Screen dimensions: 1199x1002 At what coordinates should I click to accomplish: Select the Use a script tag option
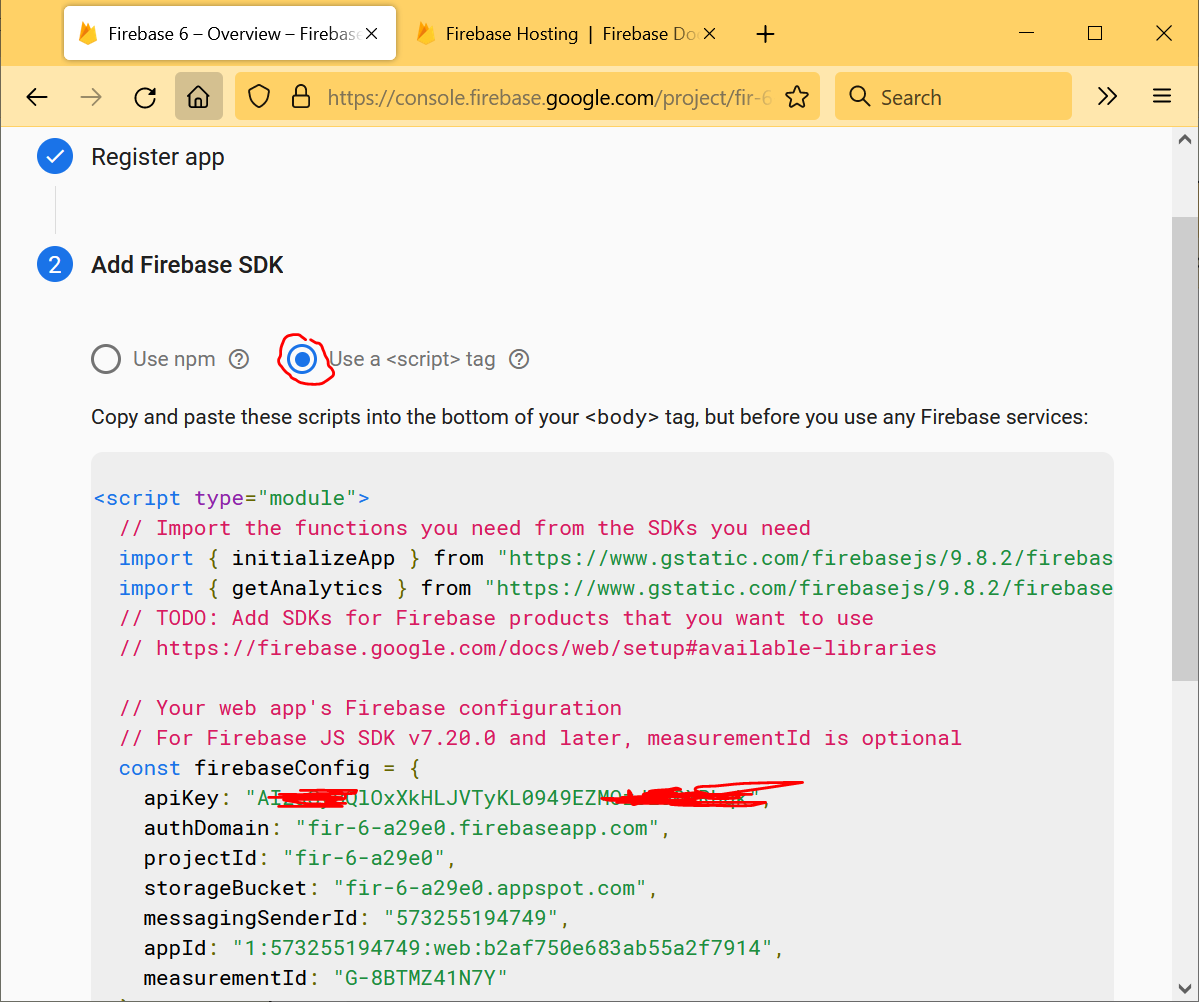click(302, 359)
